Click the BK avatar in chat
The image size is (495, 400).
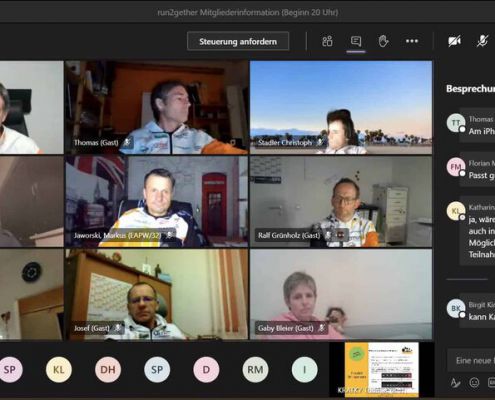point(456,309)
